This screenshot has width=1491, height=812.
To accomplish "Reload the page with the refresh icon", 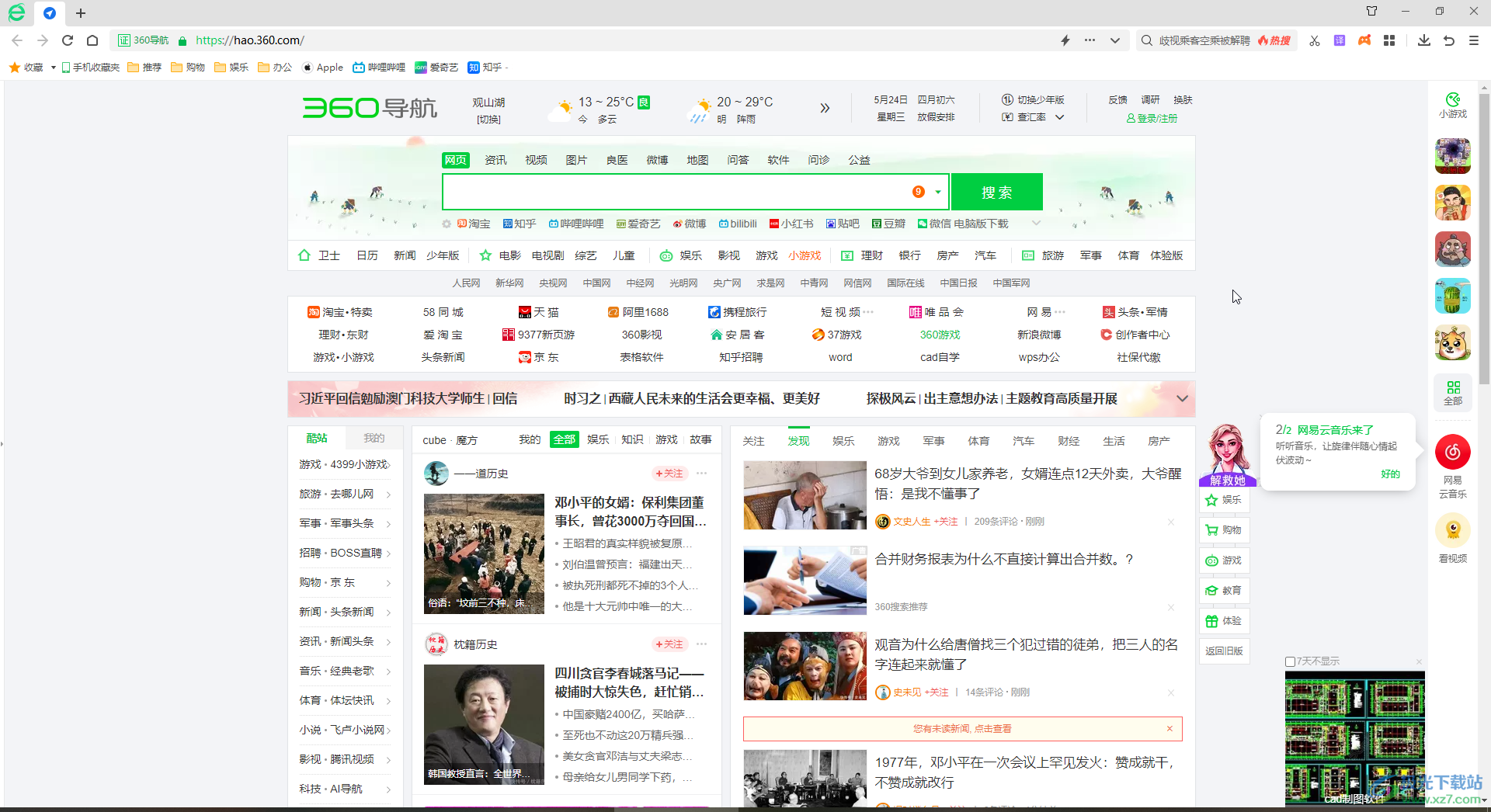I will click(x=68, y=40).
